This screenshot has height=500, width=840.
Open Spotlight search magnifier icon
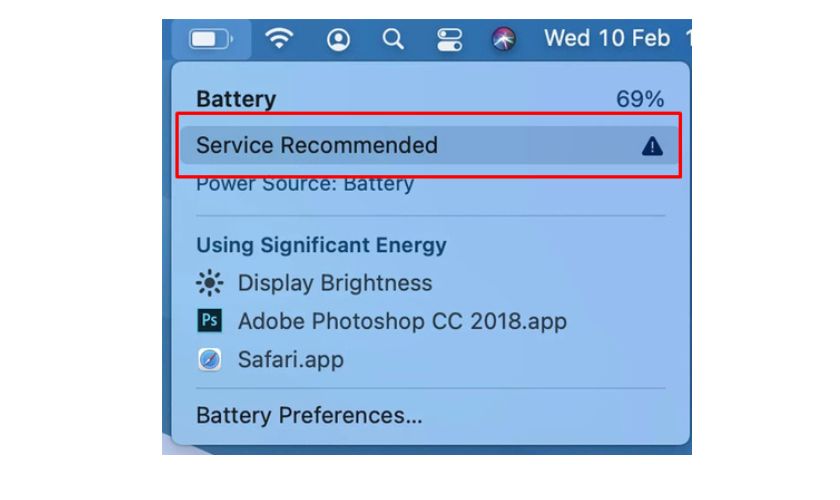click(x=394, y=39)
